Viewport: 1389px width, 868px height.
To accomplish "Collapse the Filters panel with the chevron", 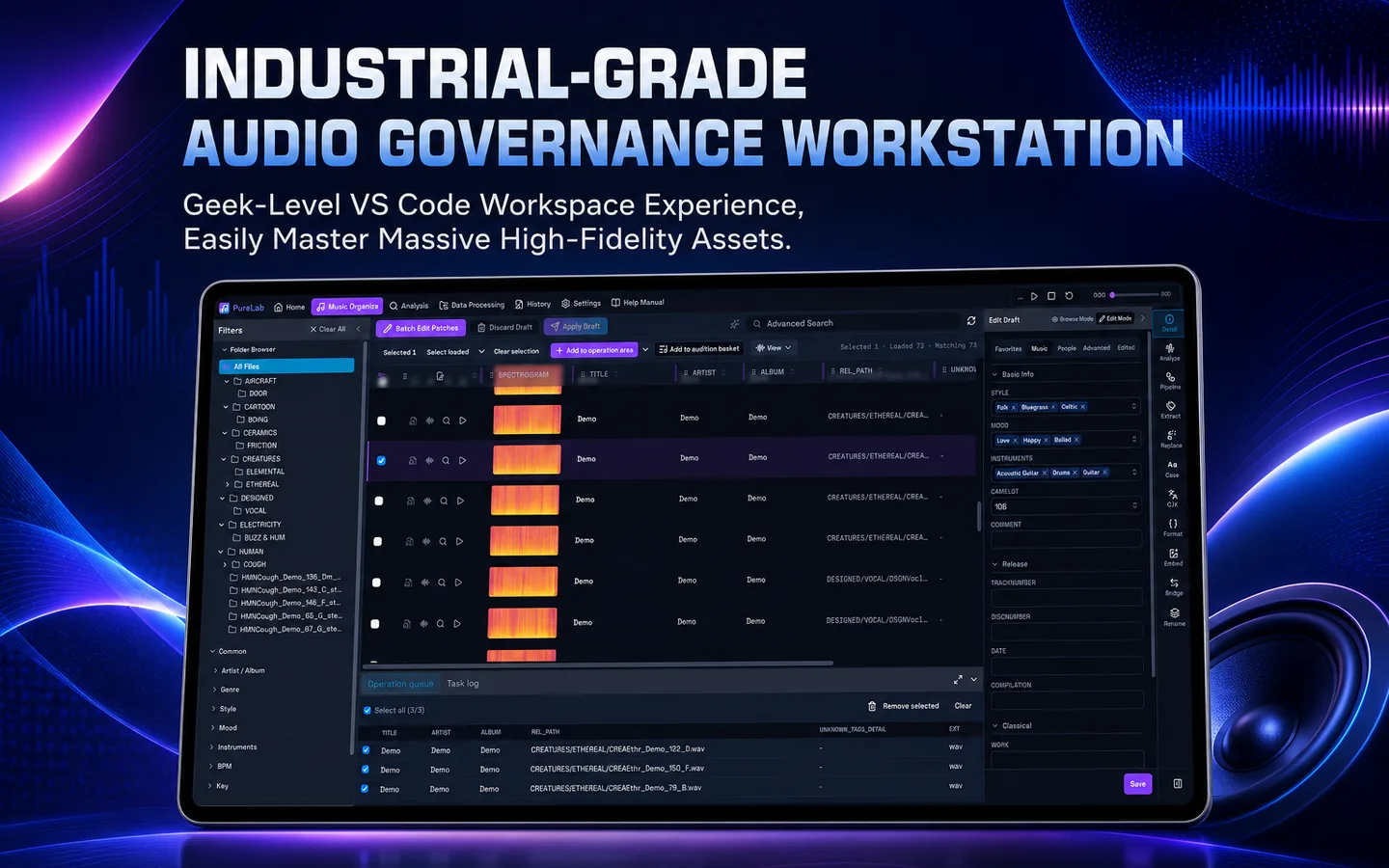I will click(358, 329).
